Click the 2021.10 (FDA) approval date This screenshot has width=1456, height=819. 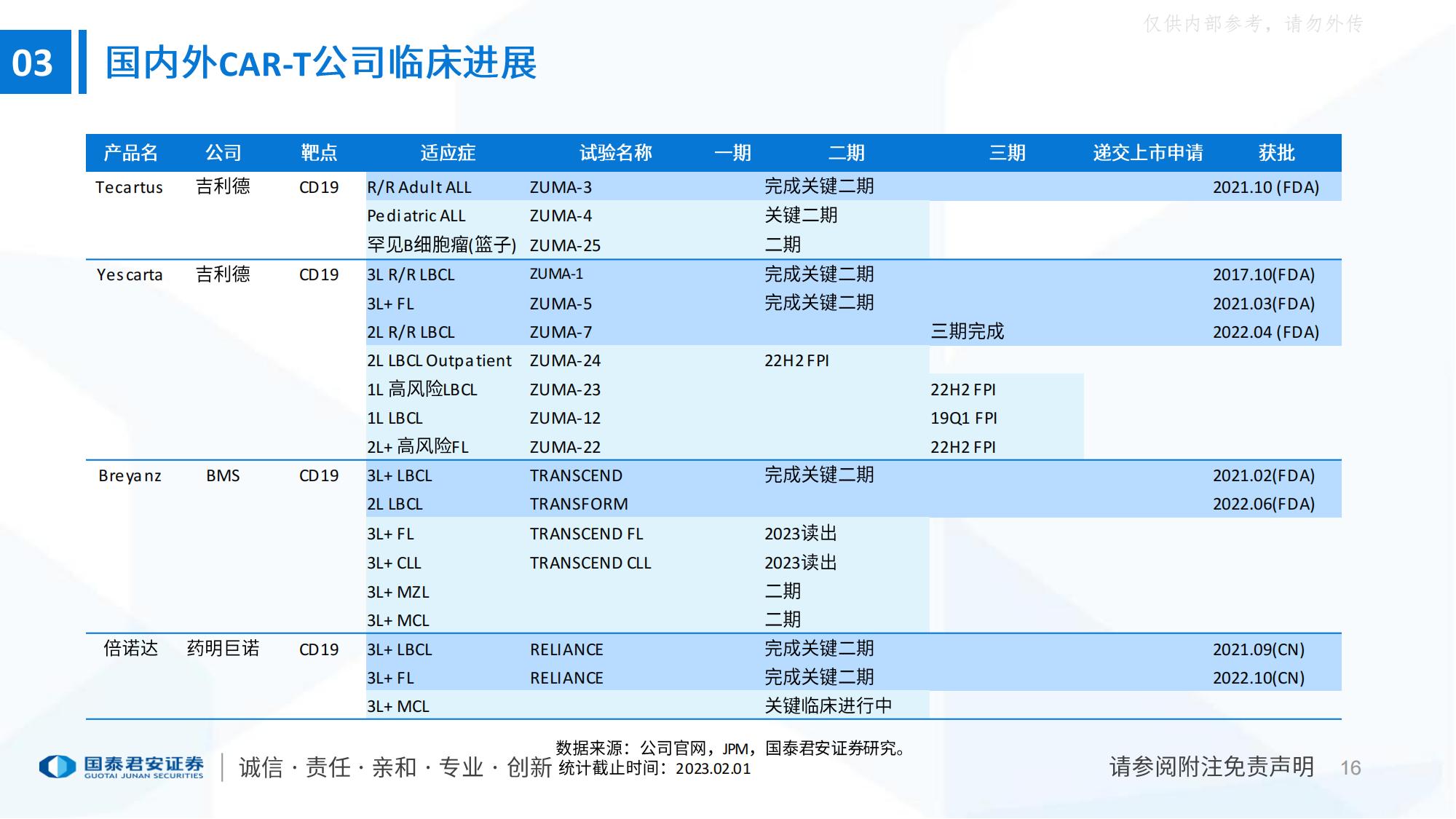[1265, 188]
